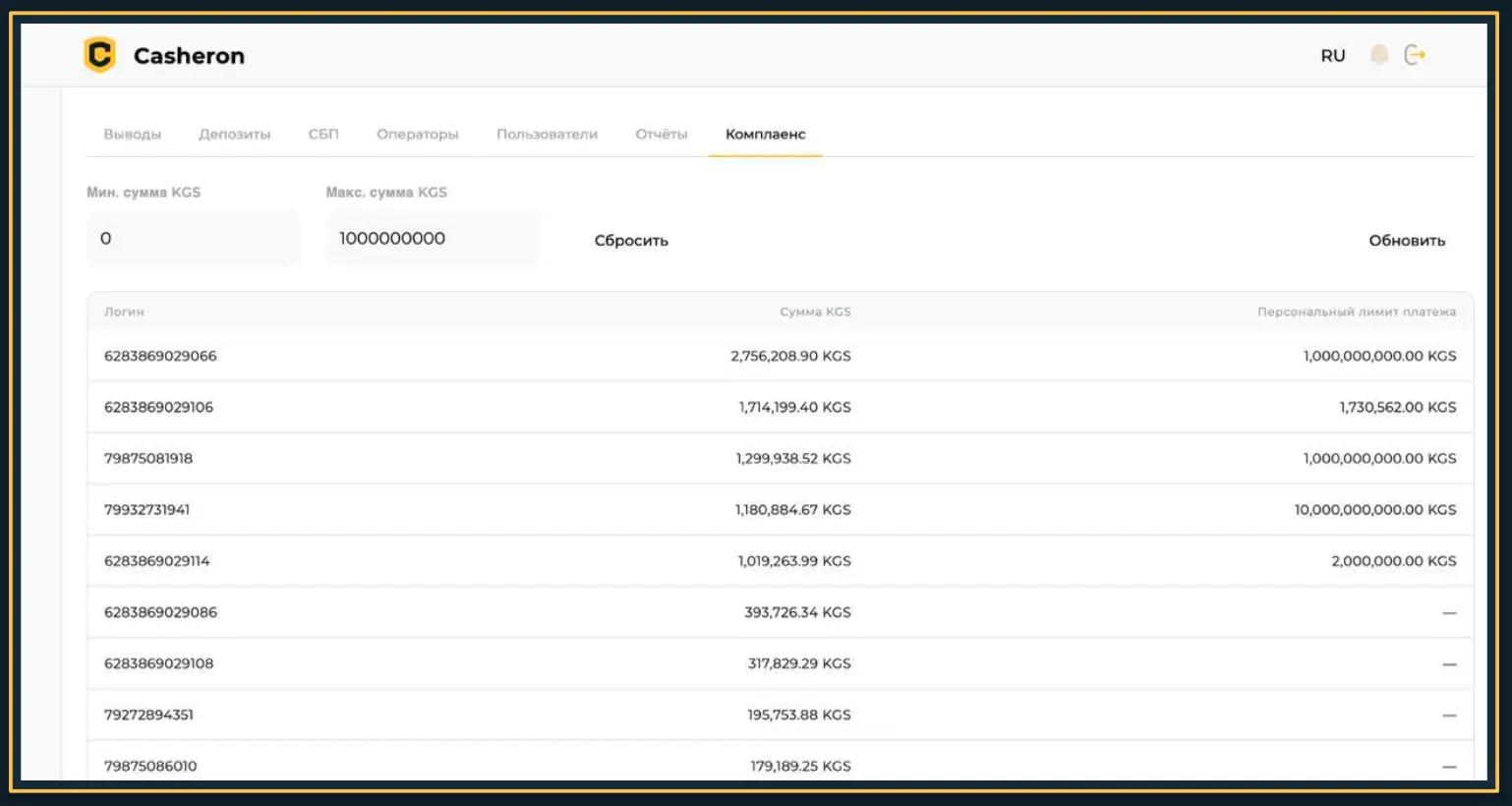Click the Персональный лимит платежа column header
The width and height of the screenshot is (1512, 806).
1357,312
